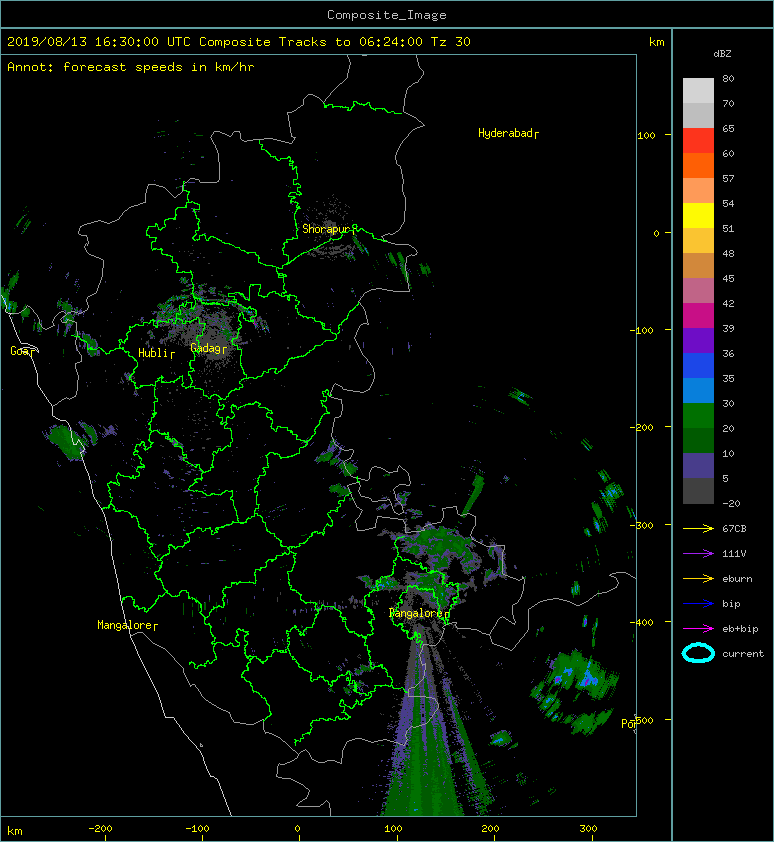Select the magenta 42-39 dBZ color swatch
The height and width of the screenshot is (842, 774).
click(x=698, y=316)
